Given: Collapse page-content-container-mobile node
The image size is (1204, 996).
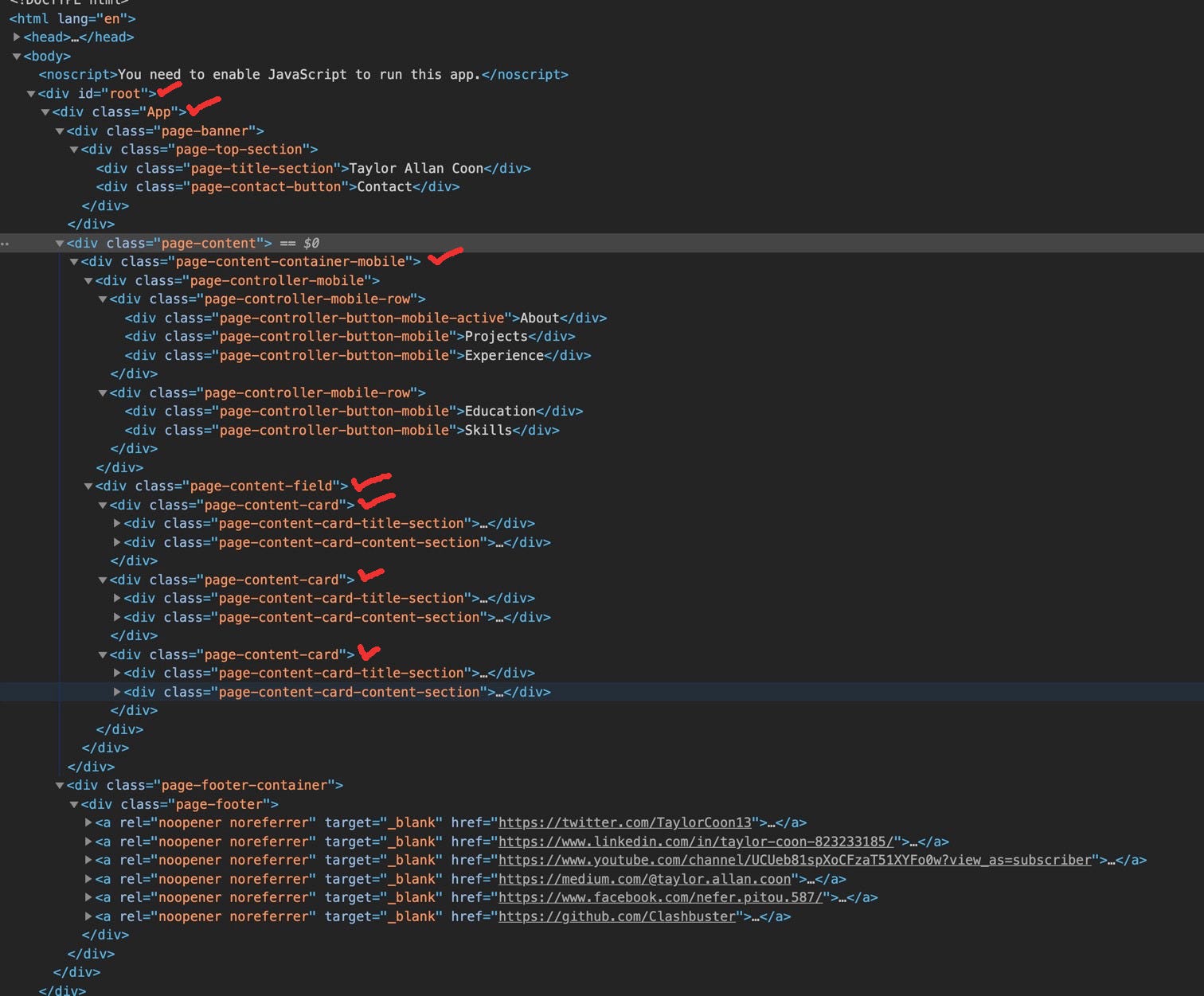Looking at the screenshot, I should pos(74,261).
